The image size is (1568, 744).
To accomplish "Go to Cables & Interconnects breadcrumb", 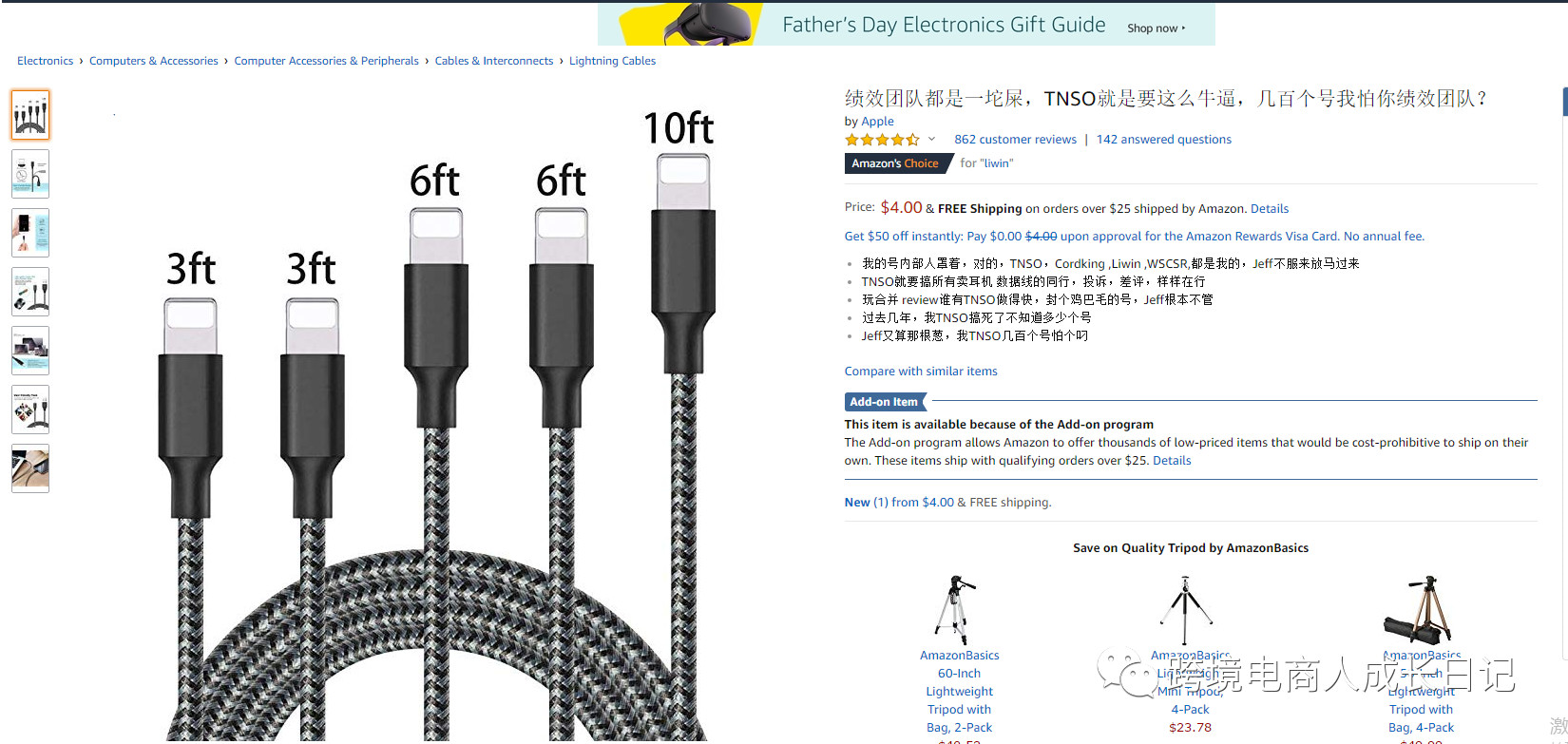I will point(493,61).
